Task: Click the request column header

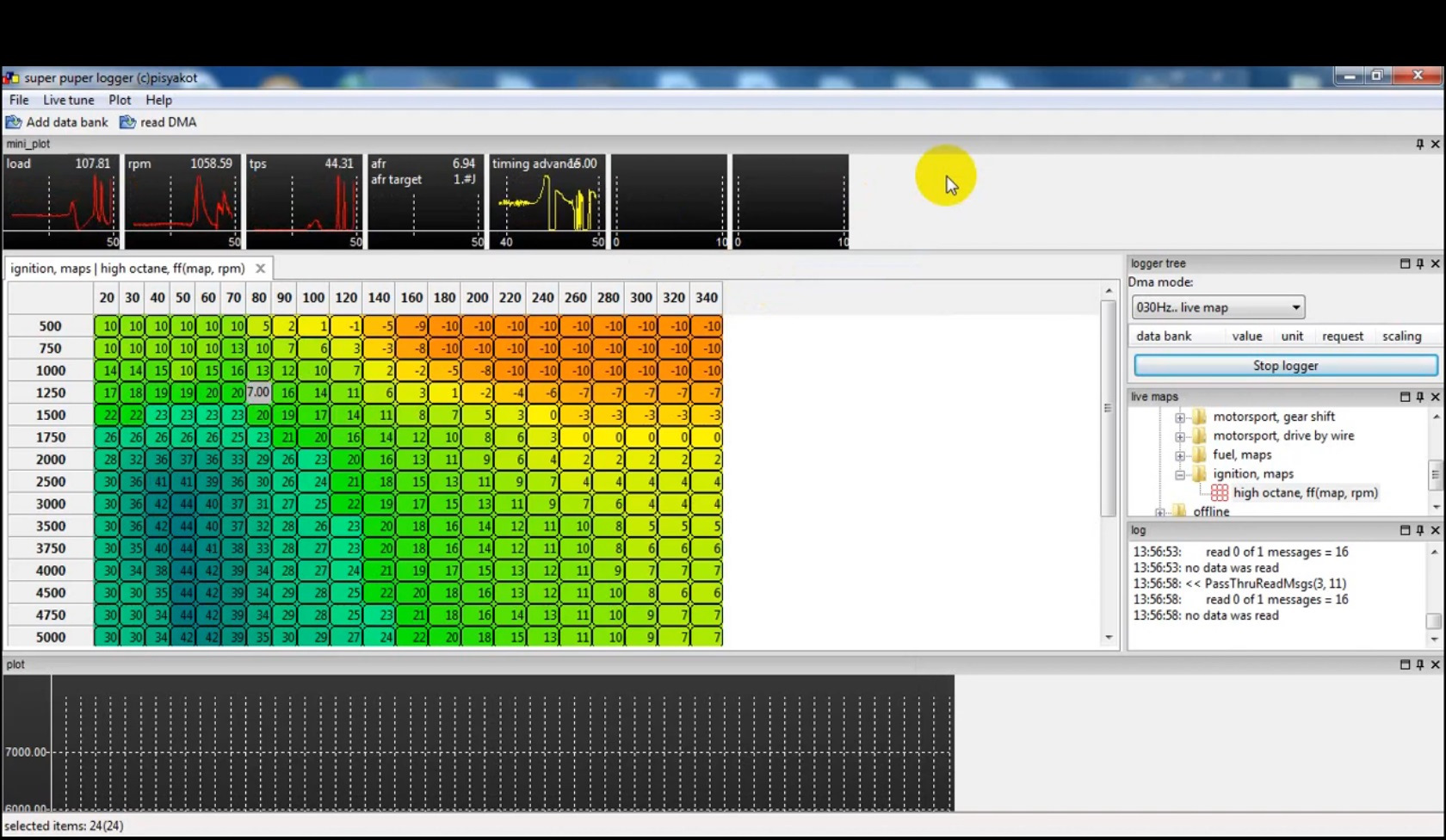Action: point(1343,337)
